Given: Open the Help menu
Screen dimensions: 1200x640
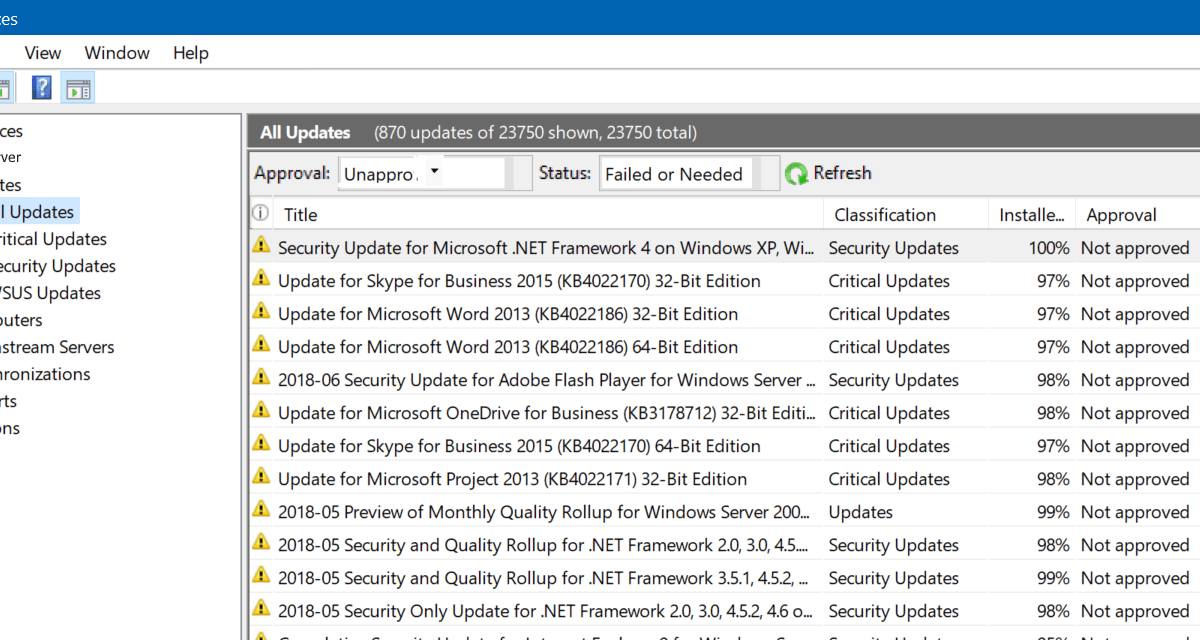Looking at the screenshot, I should [x=190, y=53].
